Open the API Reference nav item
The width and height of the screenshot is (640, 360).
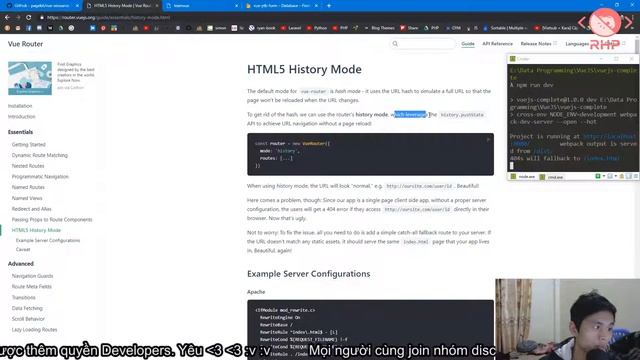point(497,44)
